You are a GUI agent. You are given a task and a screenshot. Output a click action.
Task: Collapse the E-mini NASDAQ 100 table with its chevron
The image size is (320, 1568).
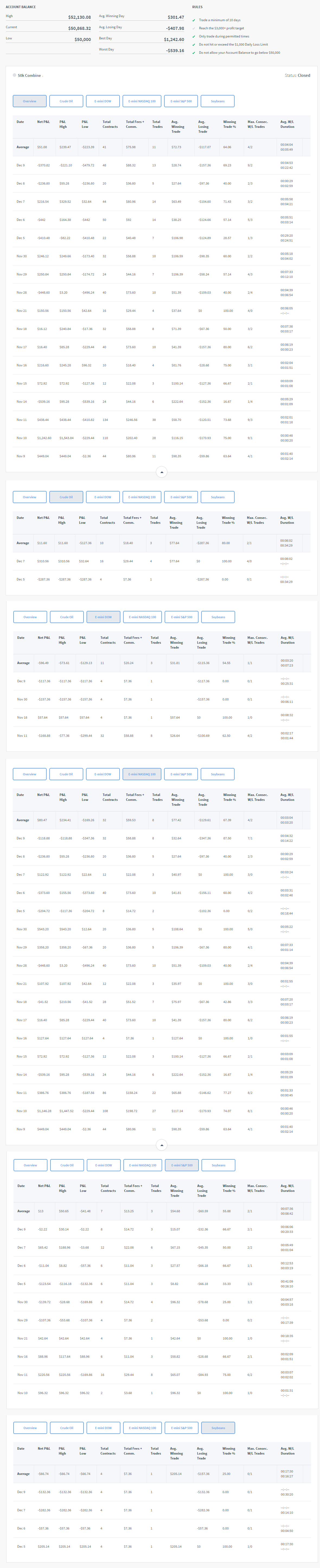(x=161, y=1145)
